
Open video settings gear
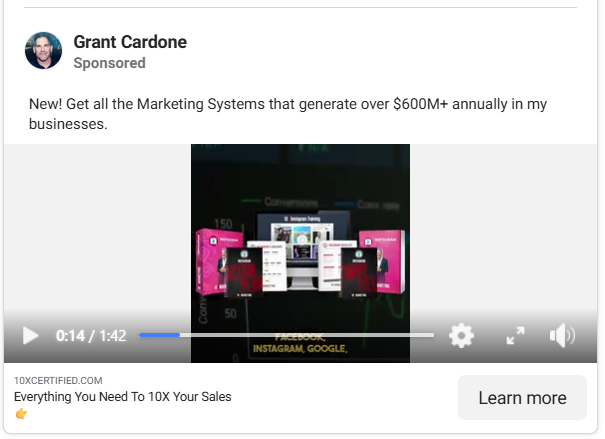click(x=461, y=336)
